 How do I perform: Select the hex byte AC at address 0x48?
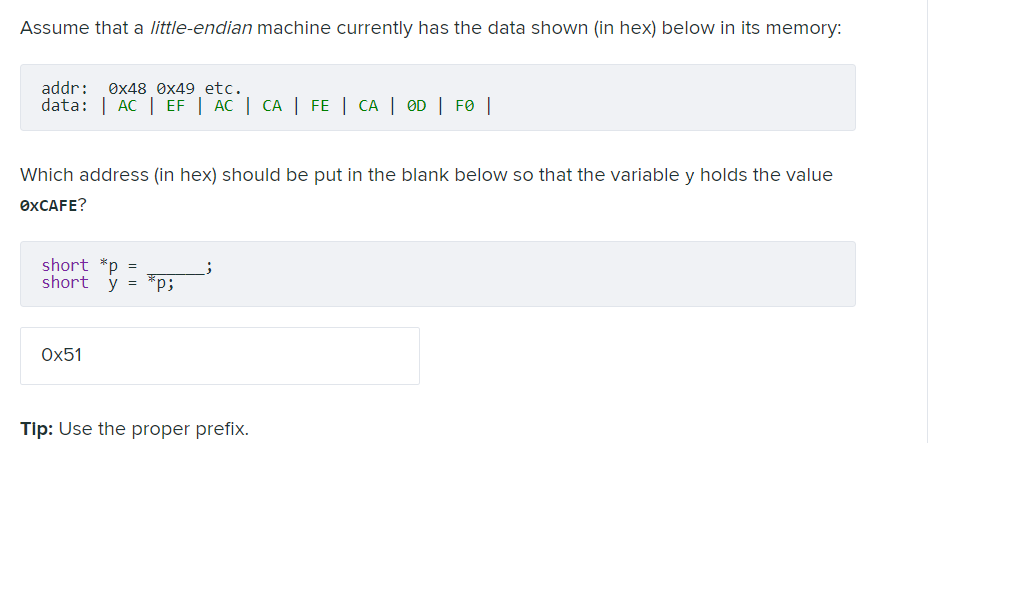point(126,105)
